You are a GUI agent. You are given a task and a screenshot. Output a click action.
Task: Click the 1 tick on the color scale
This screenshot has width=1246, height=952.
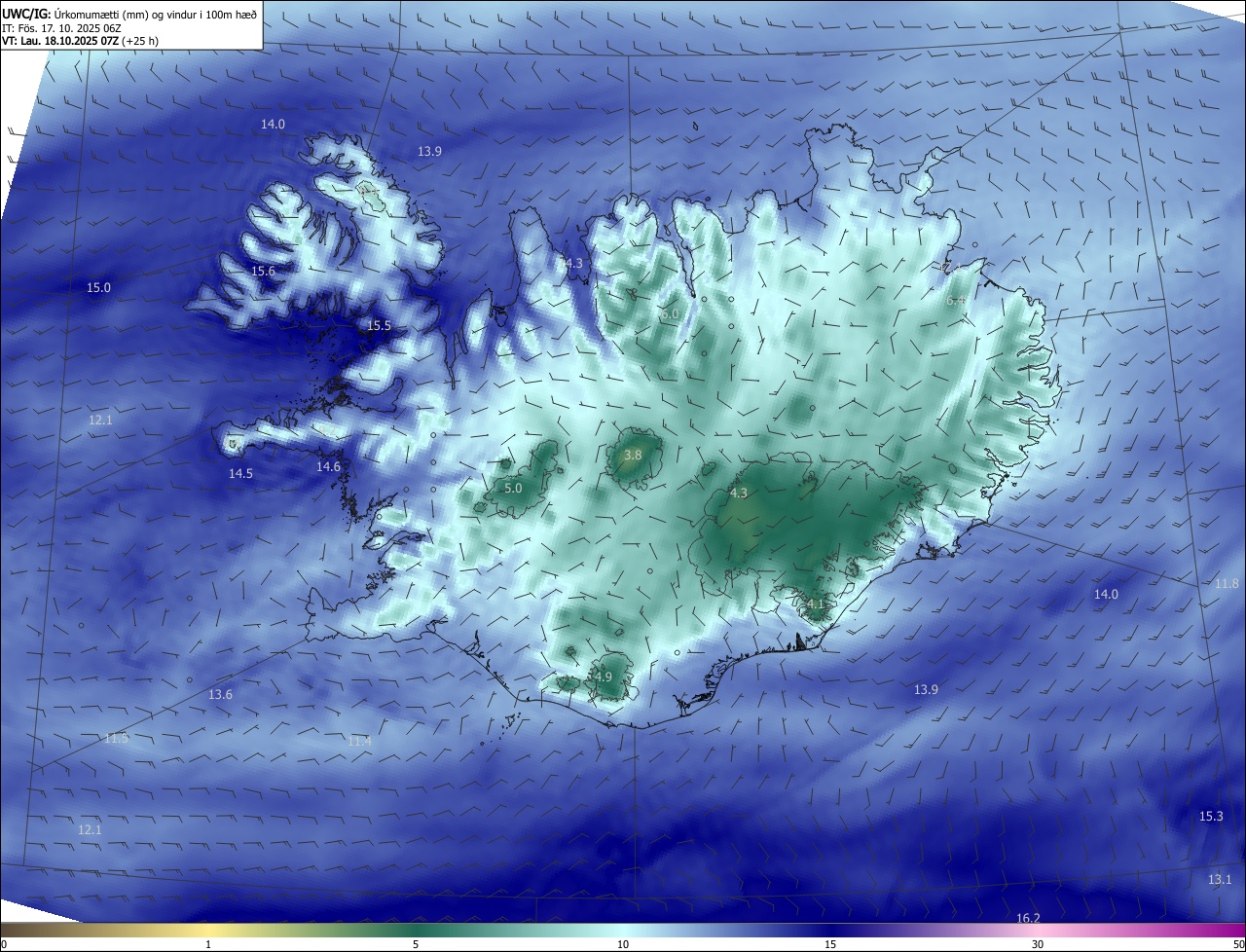coord(208,944)
